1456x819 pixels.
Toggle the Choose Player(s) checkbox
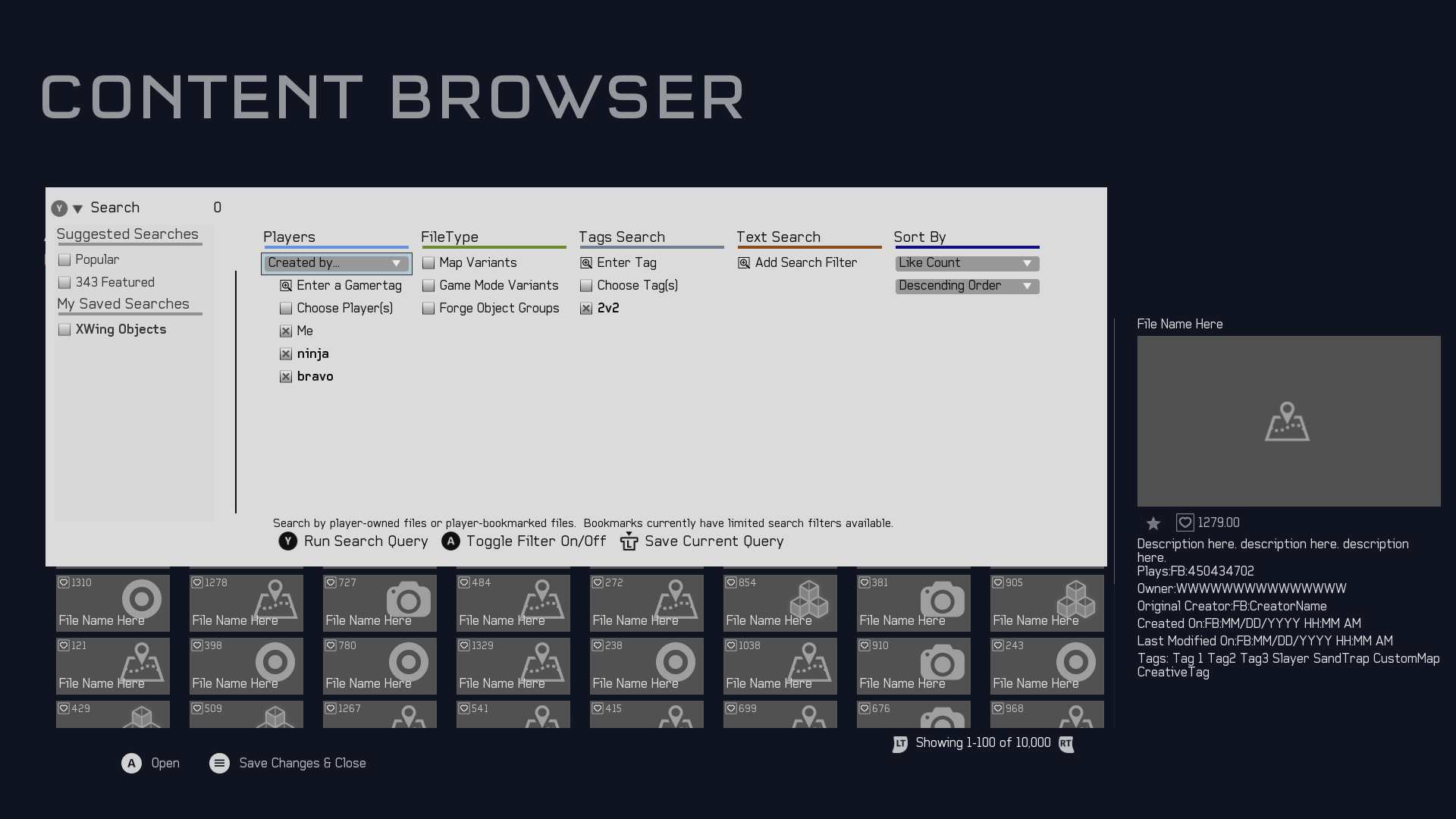click(286, 309)
